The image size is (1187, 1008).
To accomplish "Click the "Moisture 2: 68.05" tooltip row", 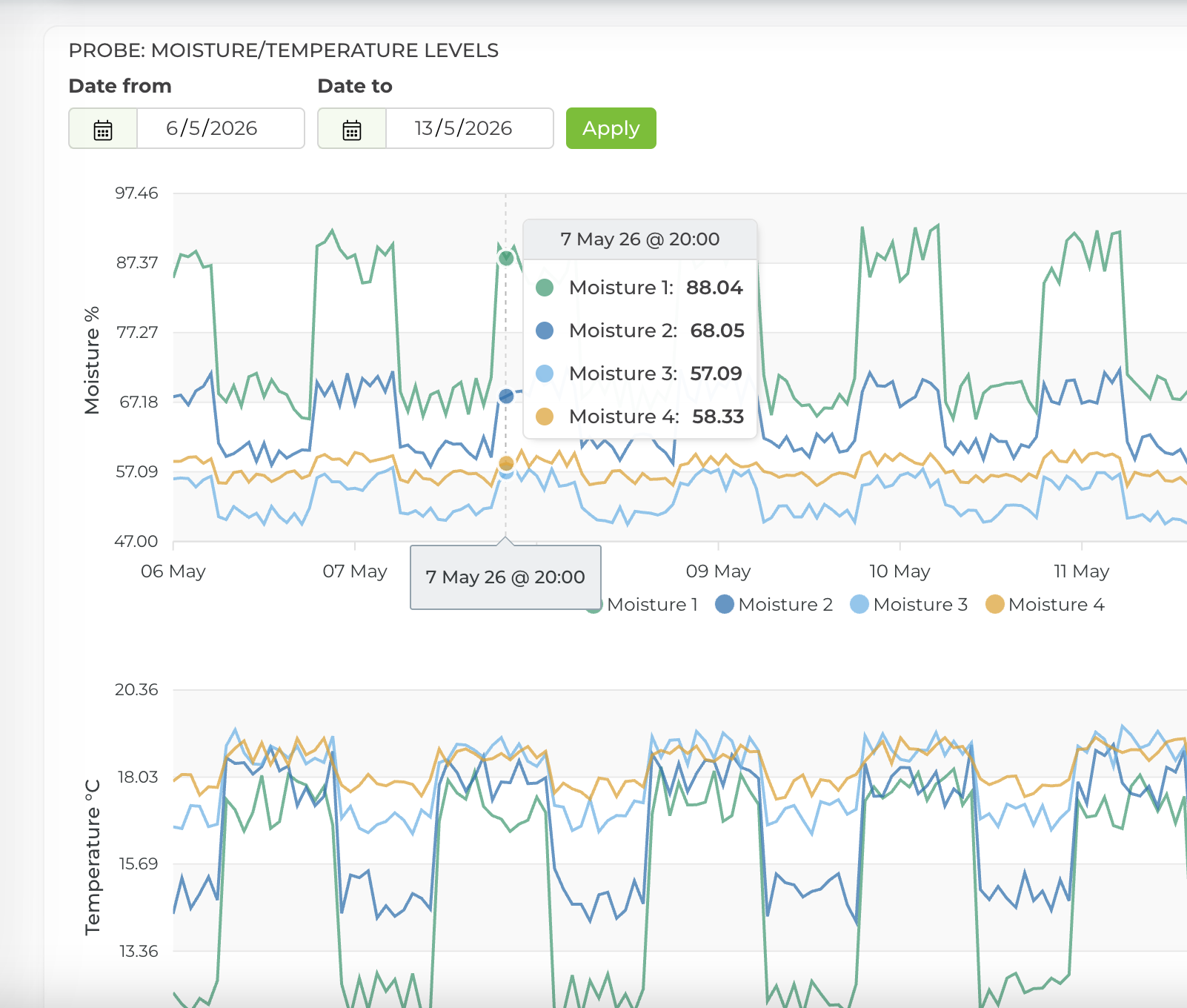I will pos(640,331).
